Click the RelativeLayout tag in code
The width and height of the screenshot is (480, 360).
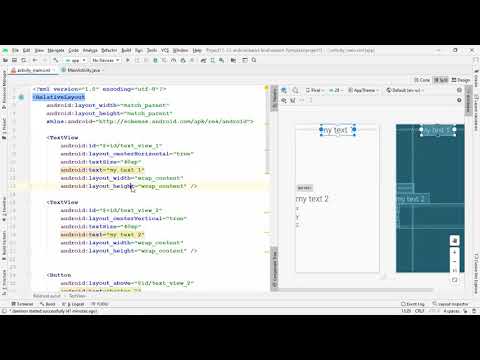pyautogui.click(x=59, y=97)
